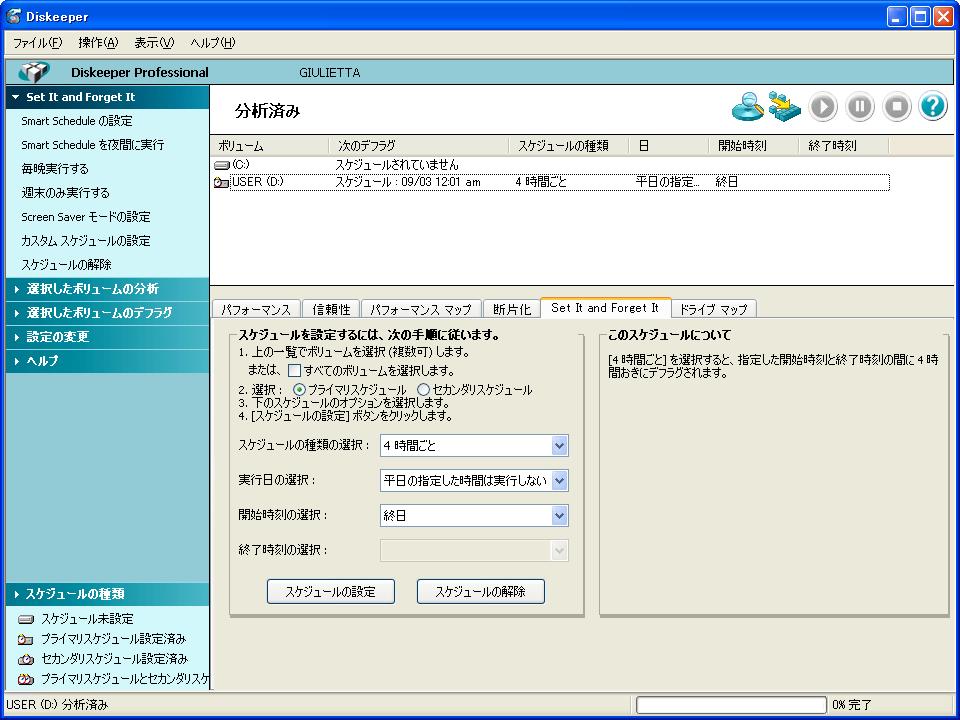Click the スケジュールの解除 button

(481, 591)
